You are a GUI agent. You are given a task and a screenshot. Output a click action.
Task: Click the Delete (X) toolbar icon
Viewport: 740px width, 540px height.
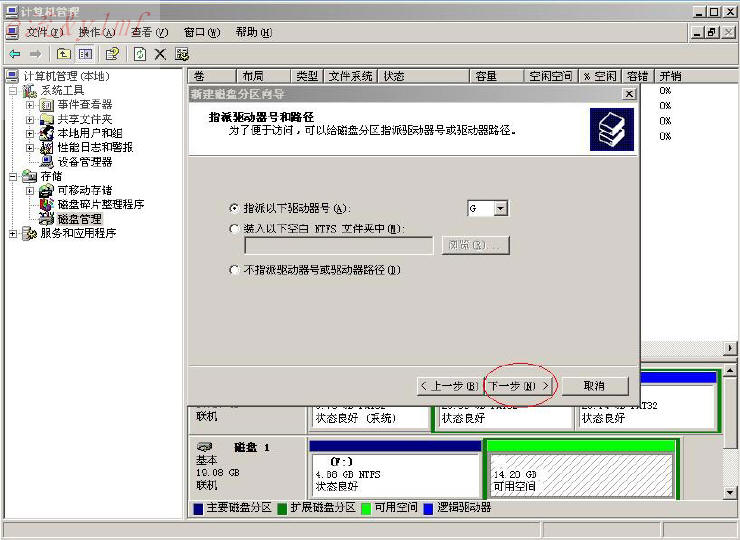pyautogui.click(x=160, y=54)
